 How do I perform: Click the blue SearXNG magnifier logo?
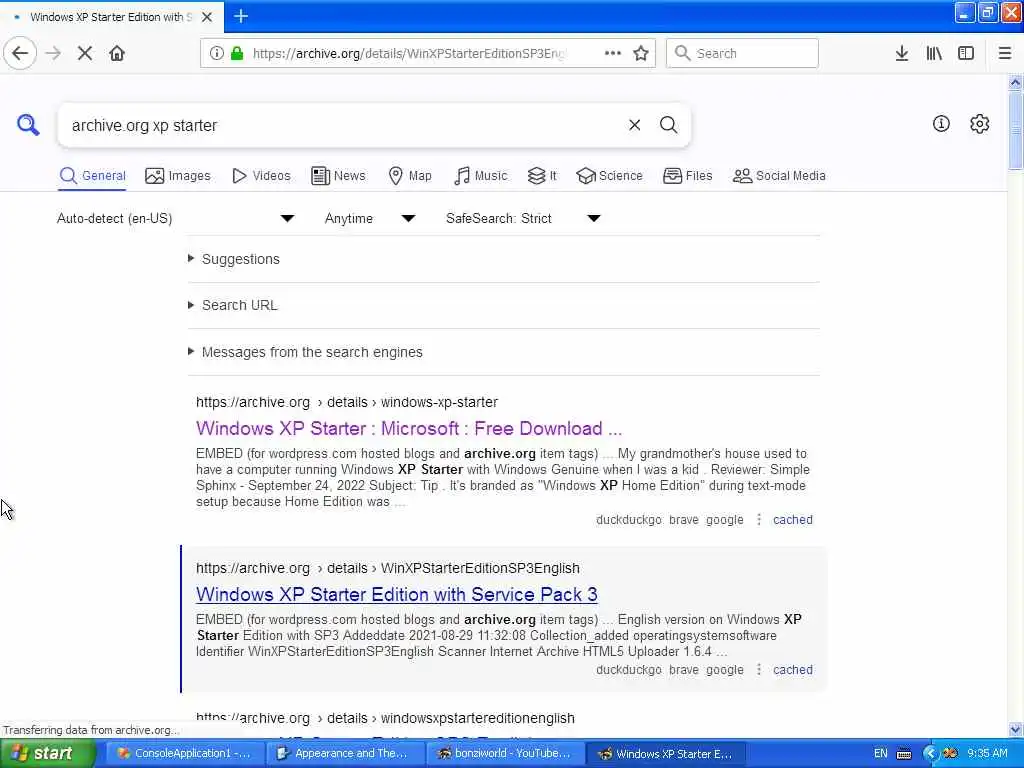tap(28, 124)
